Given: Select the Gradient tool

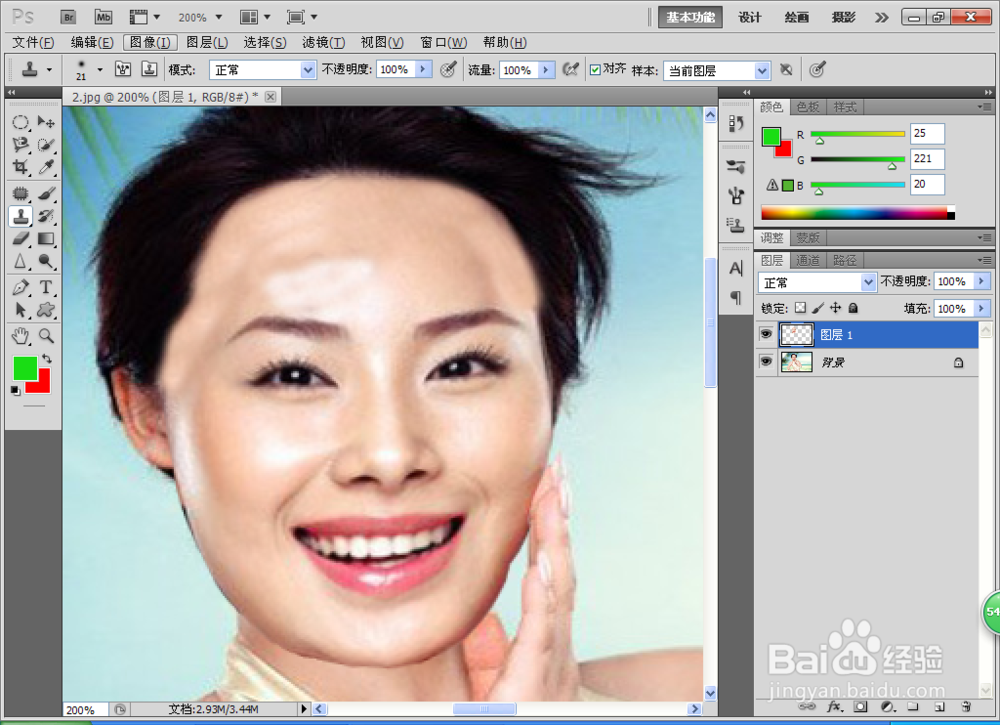Looking at the screenshot, I should pyautogui.click(x=46, y=238).
